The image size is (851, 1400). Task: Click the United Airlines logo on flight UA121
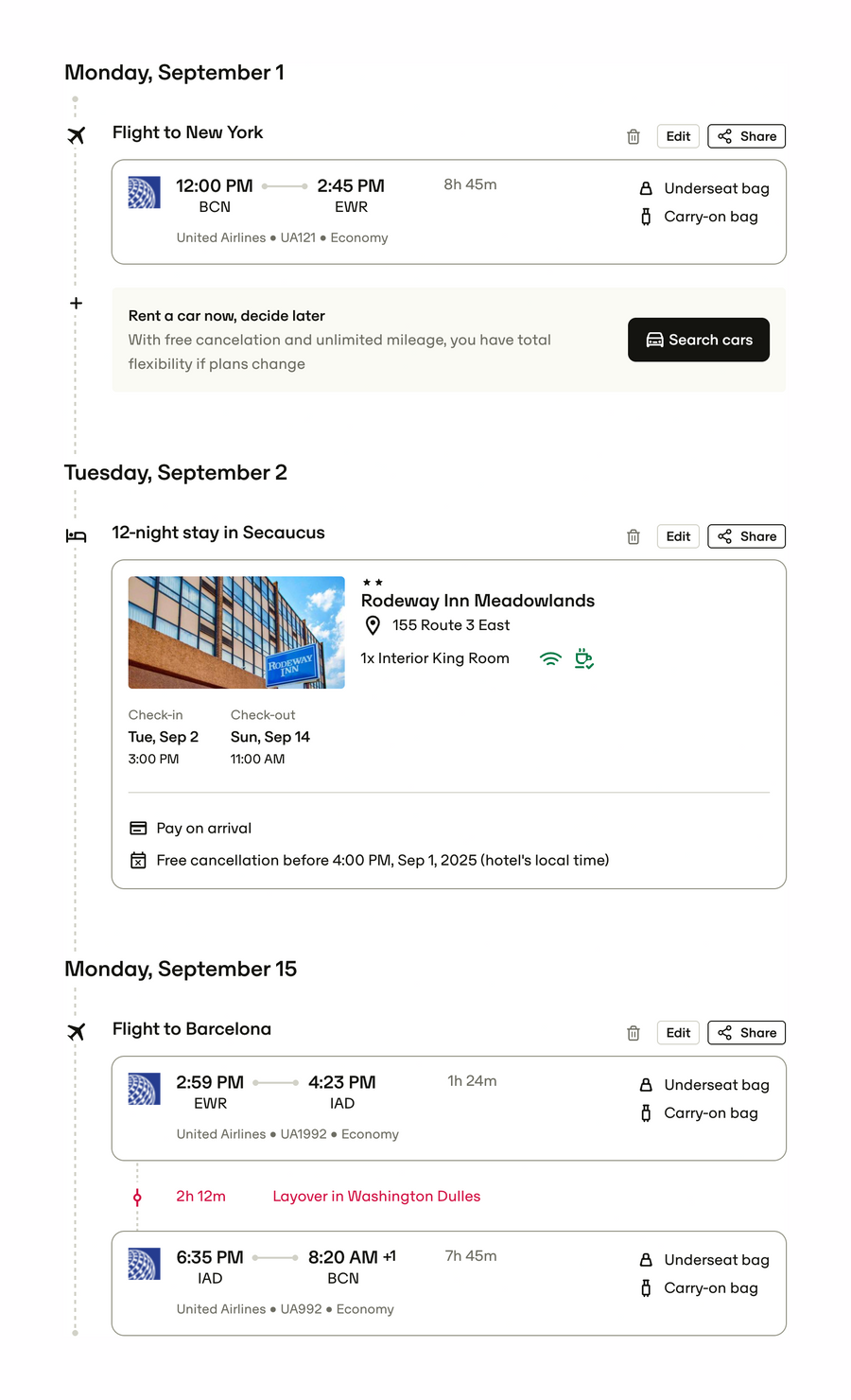tap(144, 192)
